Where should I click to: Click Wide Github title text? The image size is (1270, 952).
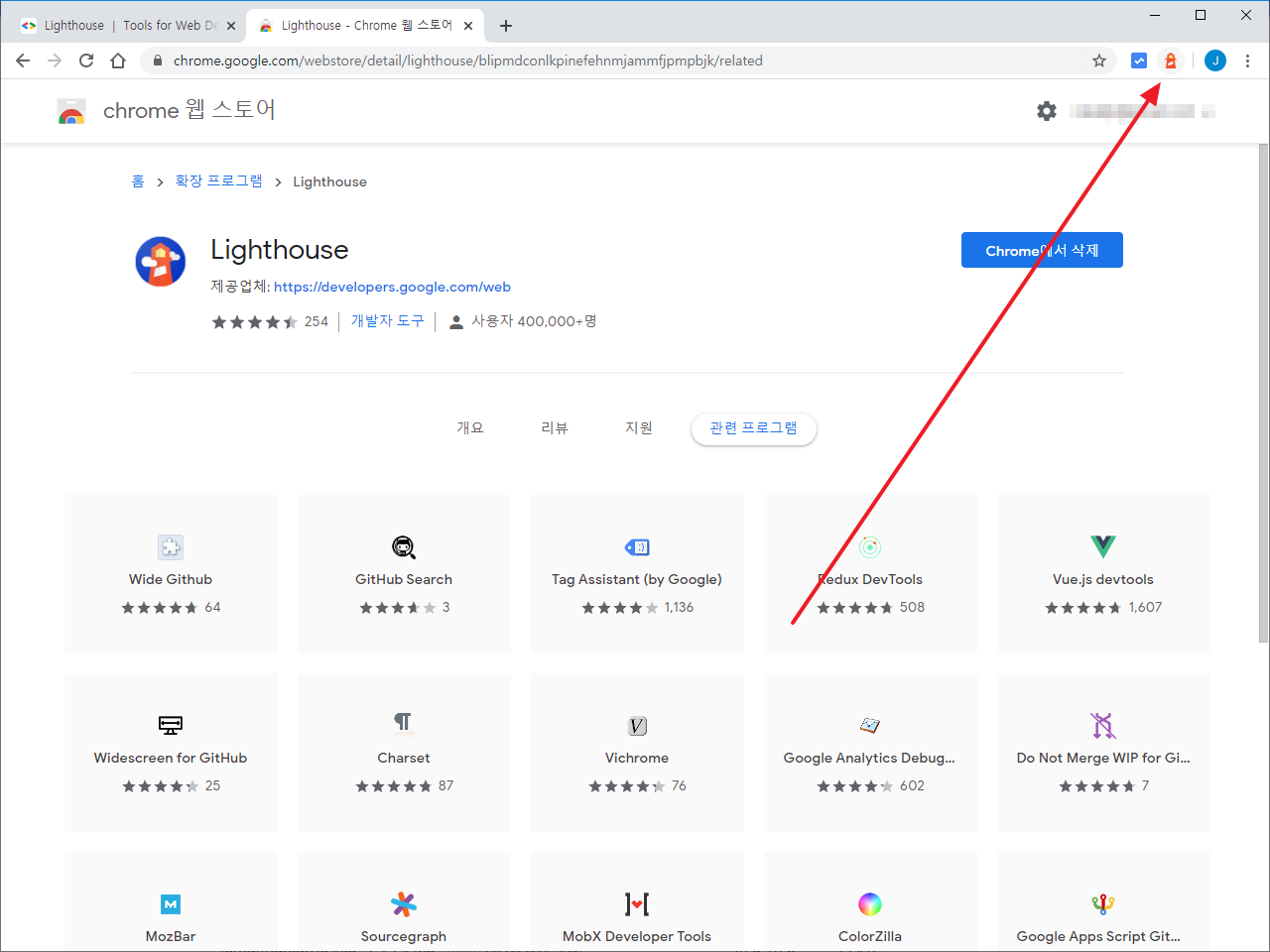[171, 579]
